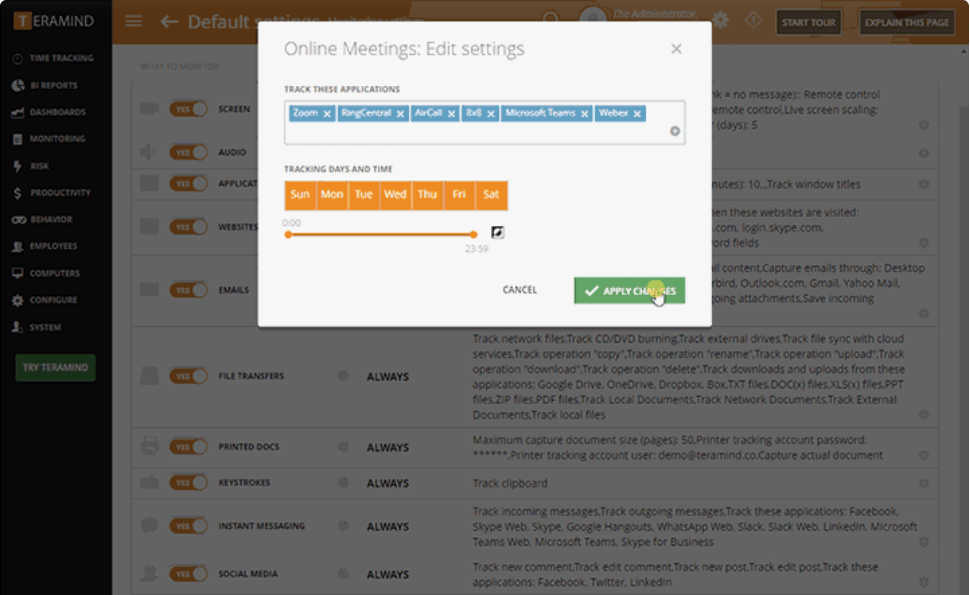
Task: Go back with the left arrow icon
Action: pos(169,22)
